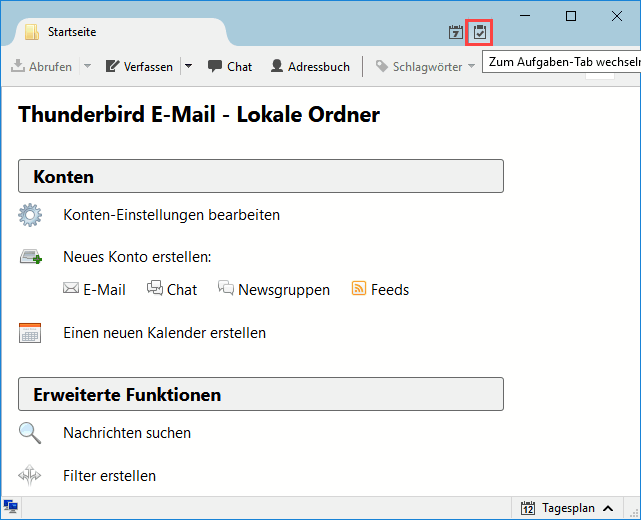Click the Abrufen button

tap(41, 66)
